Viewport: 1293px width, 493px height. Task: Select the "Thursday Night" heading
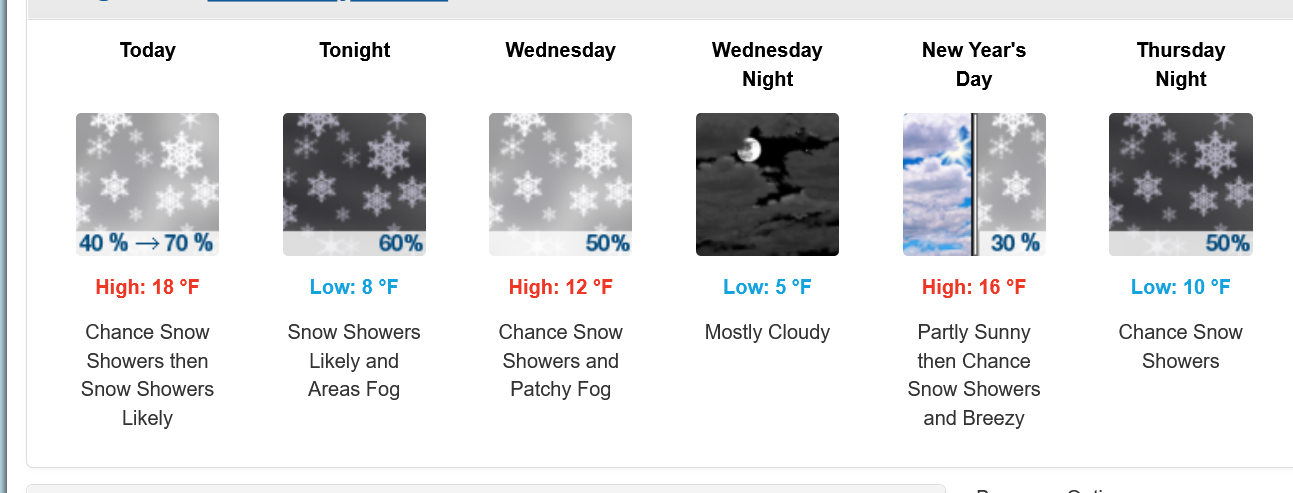pyautogui.click(x=1180, y=64)
